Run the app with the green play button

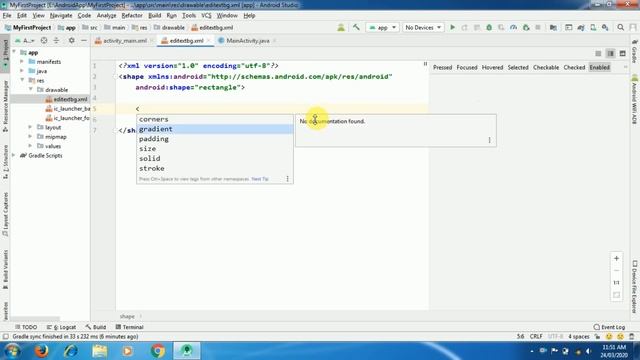pyautogui.click(x=452, y=27)
